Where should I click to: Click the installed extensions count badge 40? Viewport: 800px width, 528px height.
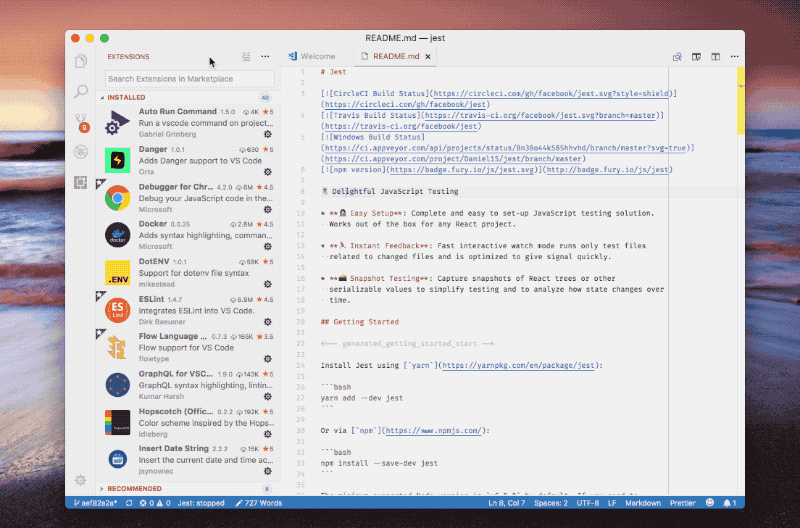265,97
